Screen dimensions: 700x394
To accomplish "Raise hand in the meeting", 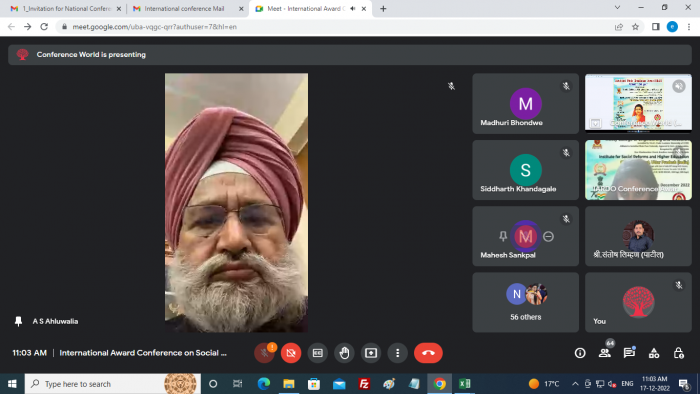I will pos(344,353).
